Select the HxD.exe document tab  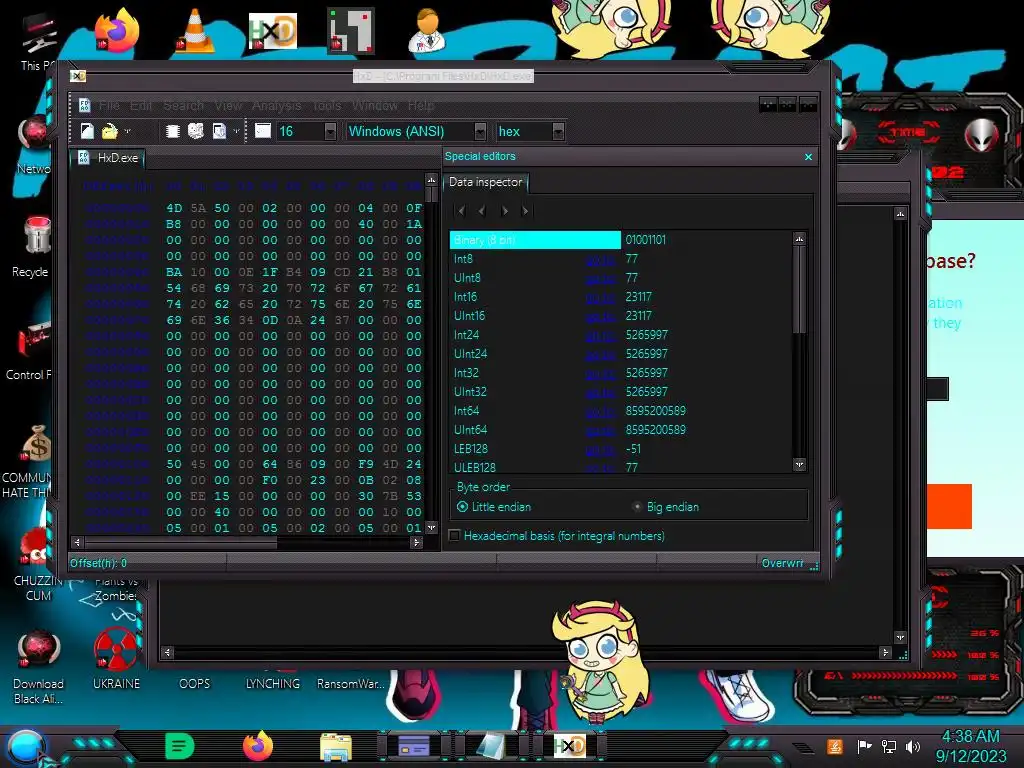pyautogui.click(x=108, y=158)
